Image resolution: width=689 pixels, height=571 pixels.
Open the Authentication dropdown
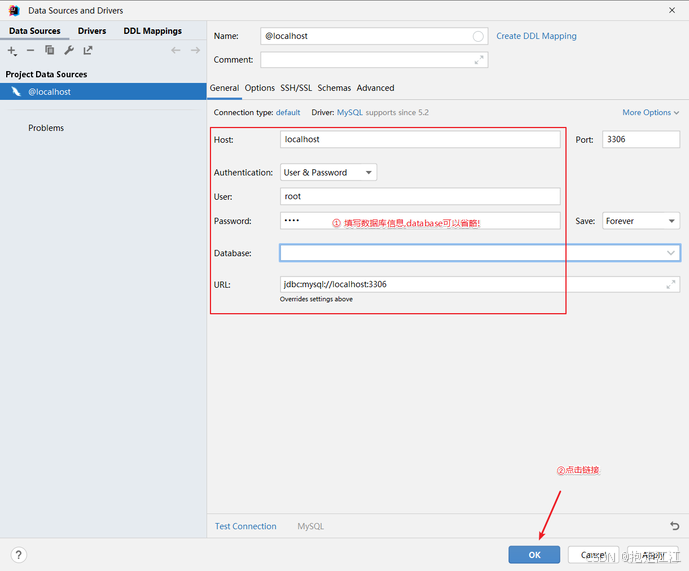[328, 172]
